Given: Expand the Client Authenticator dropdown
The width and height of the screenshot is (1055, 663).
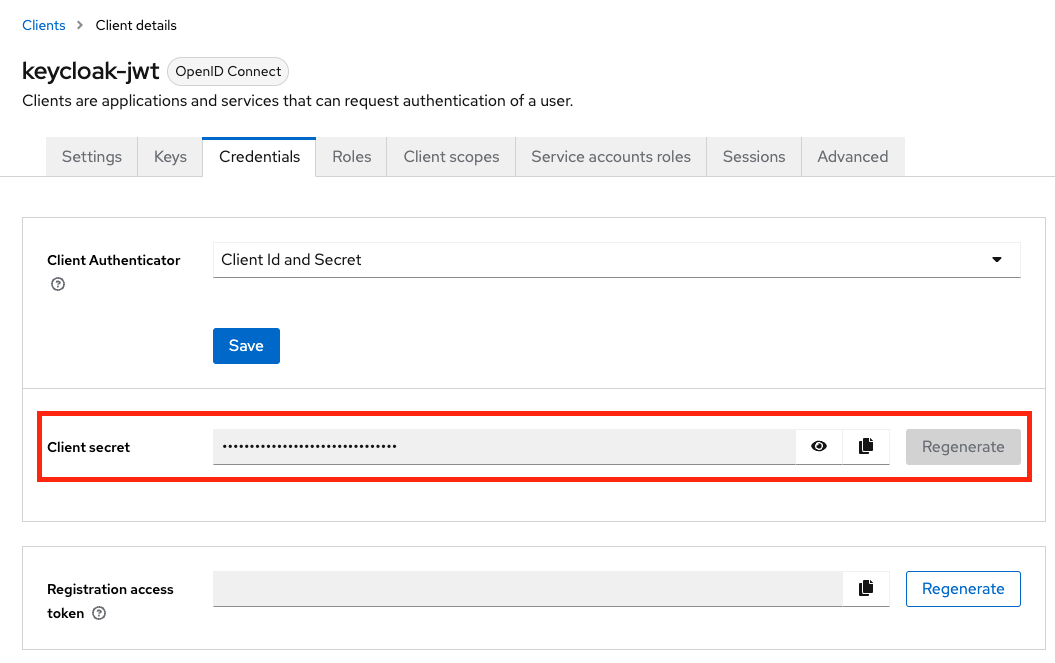Looking at the screenshot, I should point(616,260).
